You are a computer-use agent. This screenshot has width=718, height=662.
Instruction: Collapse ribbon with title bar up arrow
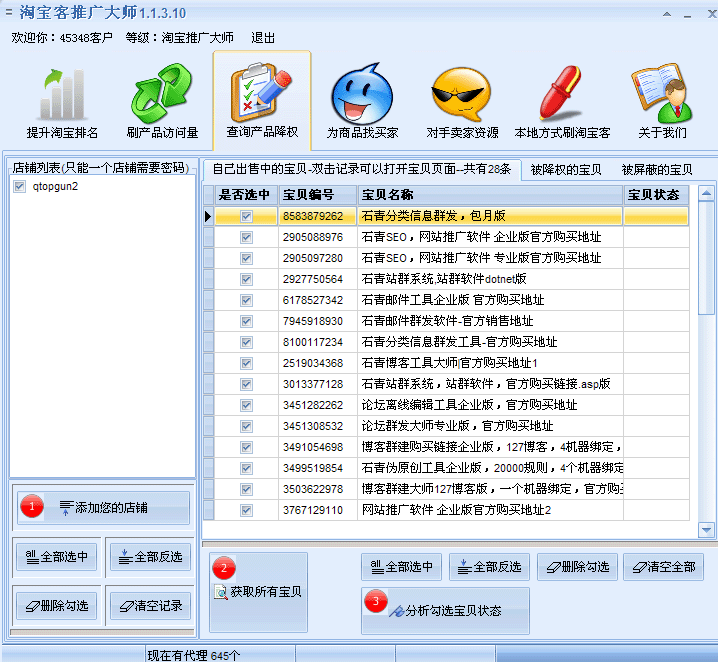click(x=667, y=14)
